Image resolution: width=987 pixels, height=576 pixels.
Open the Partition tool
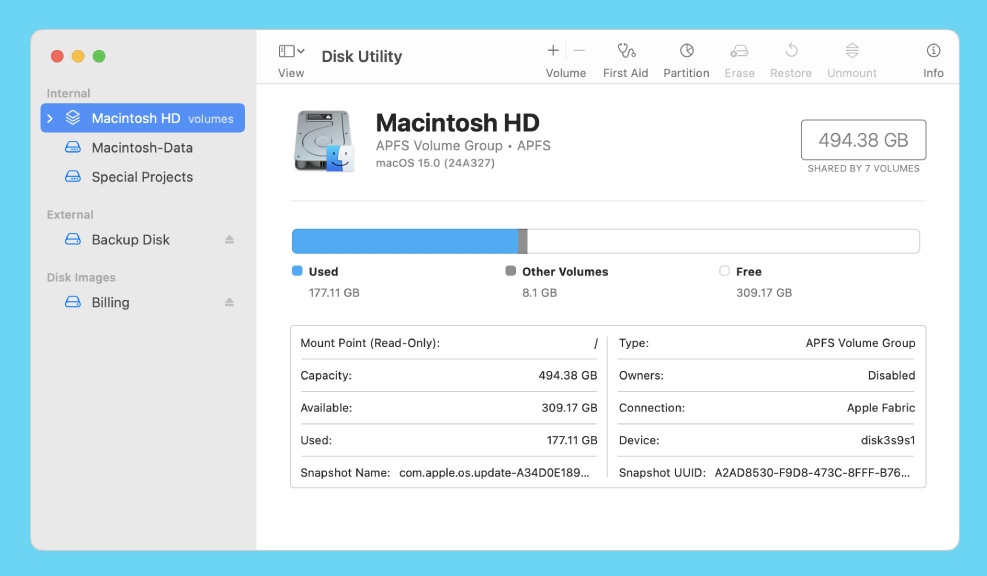686,57
